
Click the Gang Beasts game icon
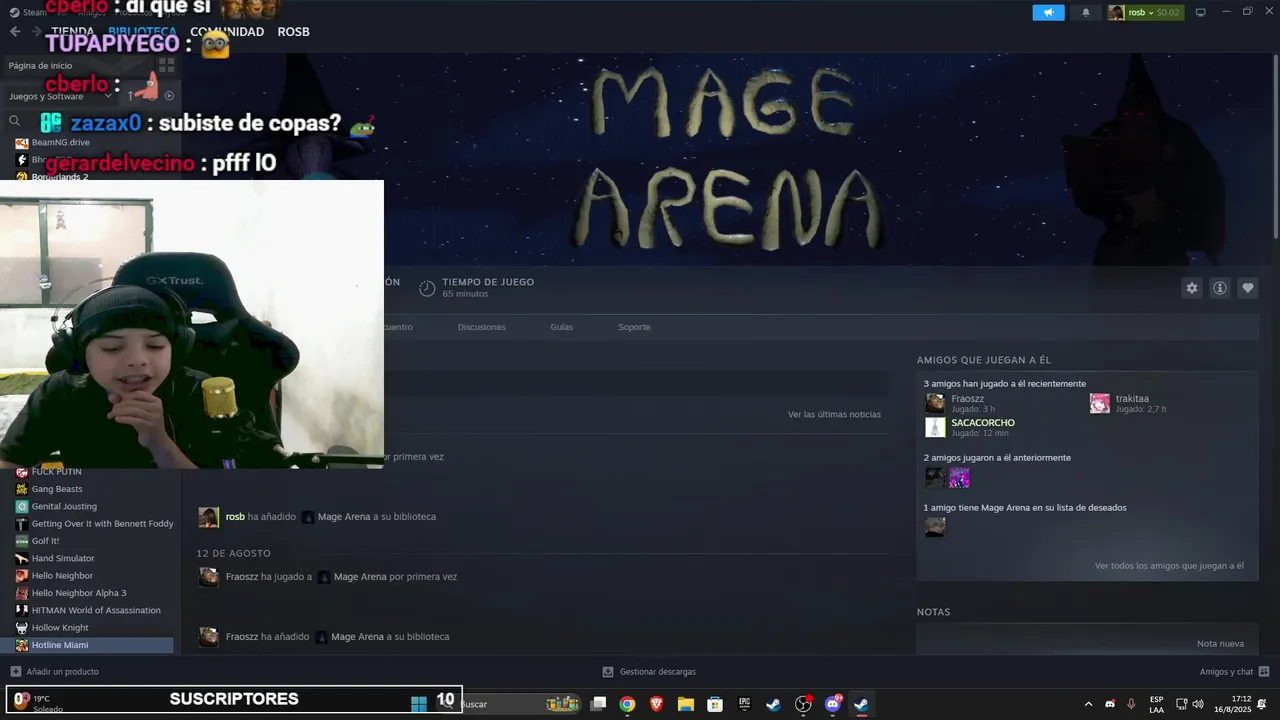[22, 489]
